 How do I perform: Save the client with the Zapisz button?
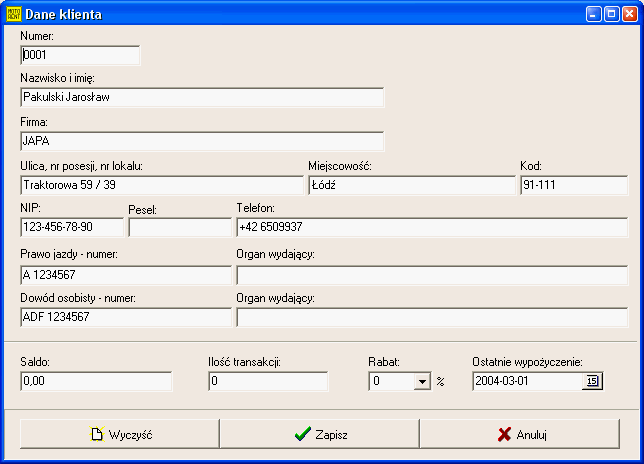(x=319, y=435)
